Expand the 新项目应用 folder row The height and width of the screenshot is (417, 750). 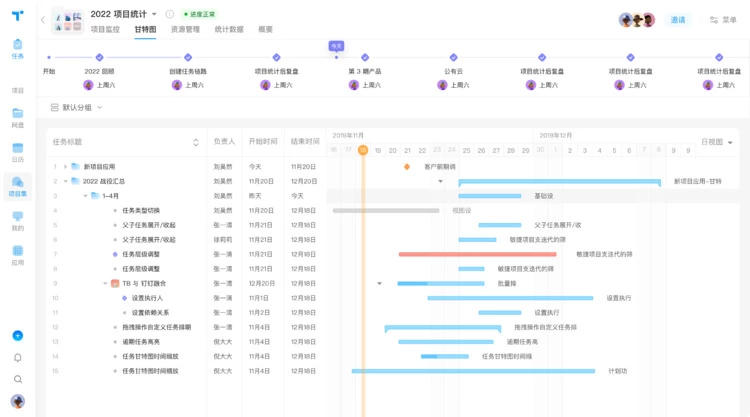coord(65,167)
